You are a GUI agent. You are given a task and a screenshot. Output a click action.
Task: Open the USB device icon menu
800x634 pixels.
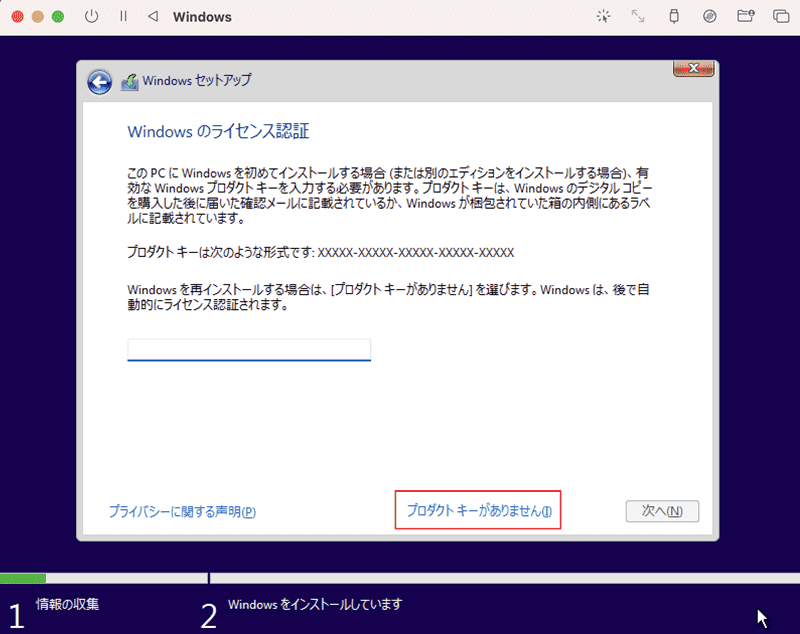click(x=674, y=16)
